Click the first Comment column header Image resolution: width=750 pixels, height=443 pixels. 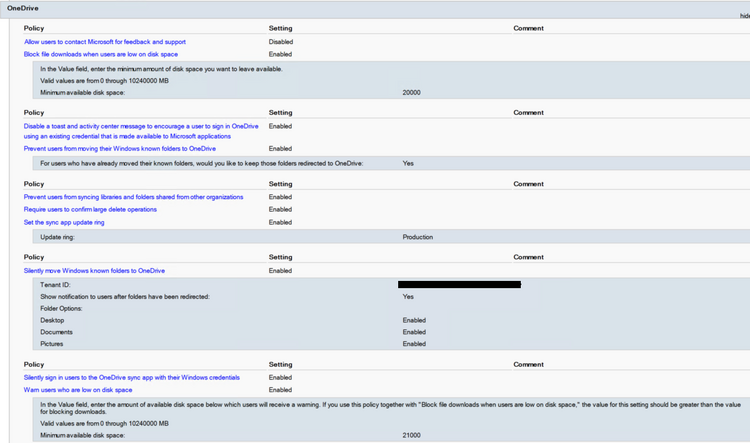529,28
